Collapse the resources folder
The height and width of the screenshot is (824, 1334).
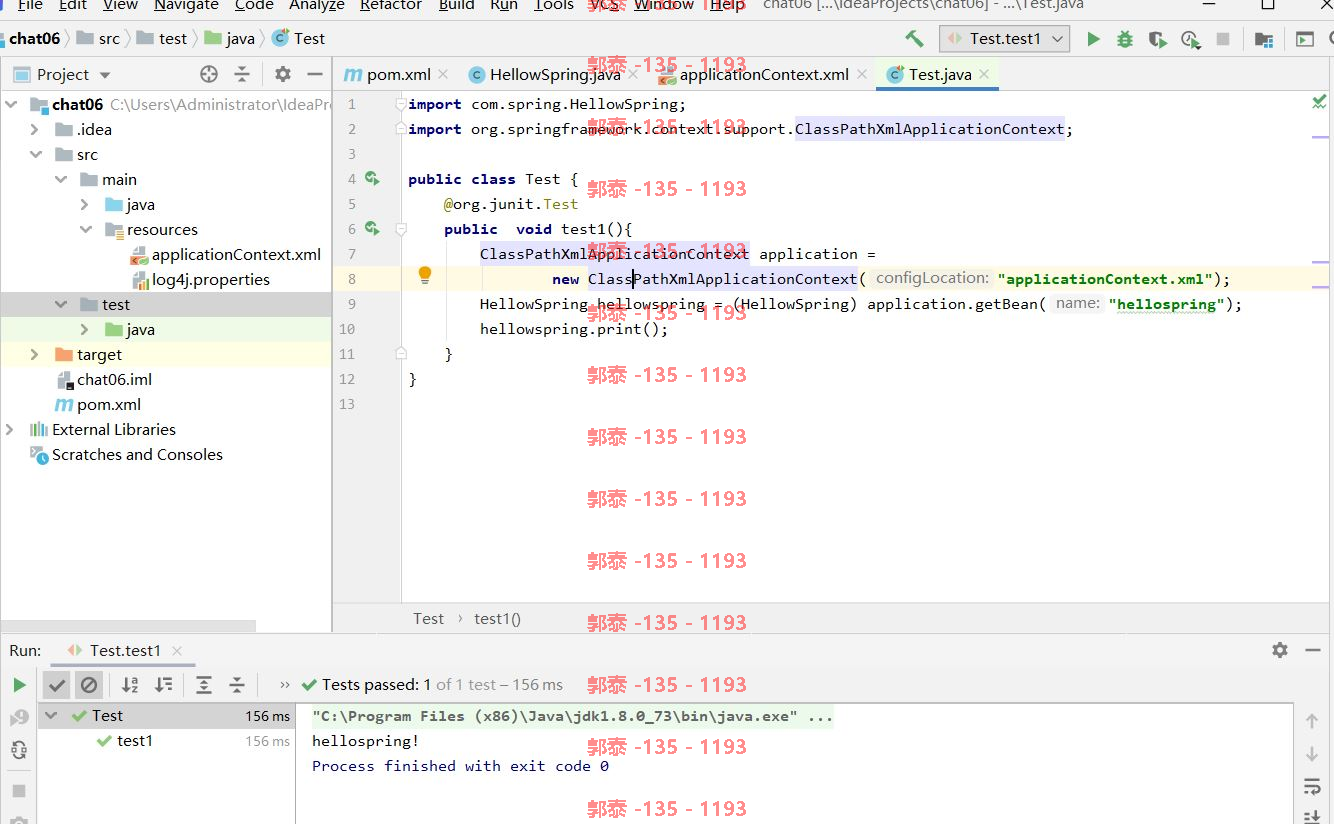pyautogui.click(x=85, y=229)
